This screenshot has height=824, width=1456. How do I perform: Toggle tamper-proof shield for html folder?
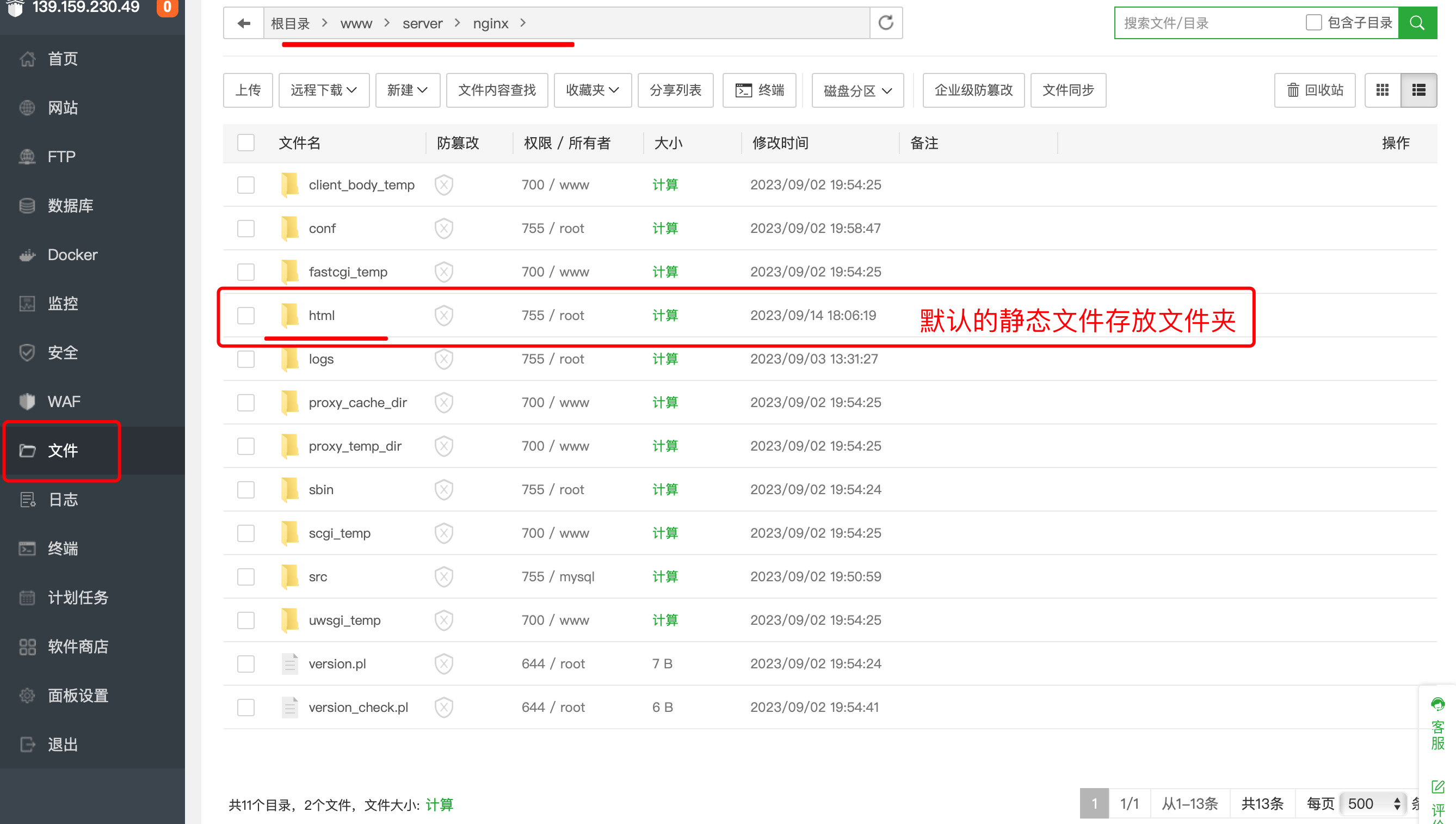click(444, 315)
